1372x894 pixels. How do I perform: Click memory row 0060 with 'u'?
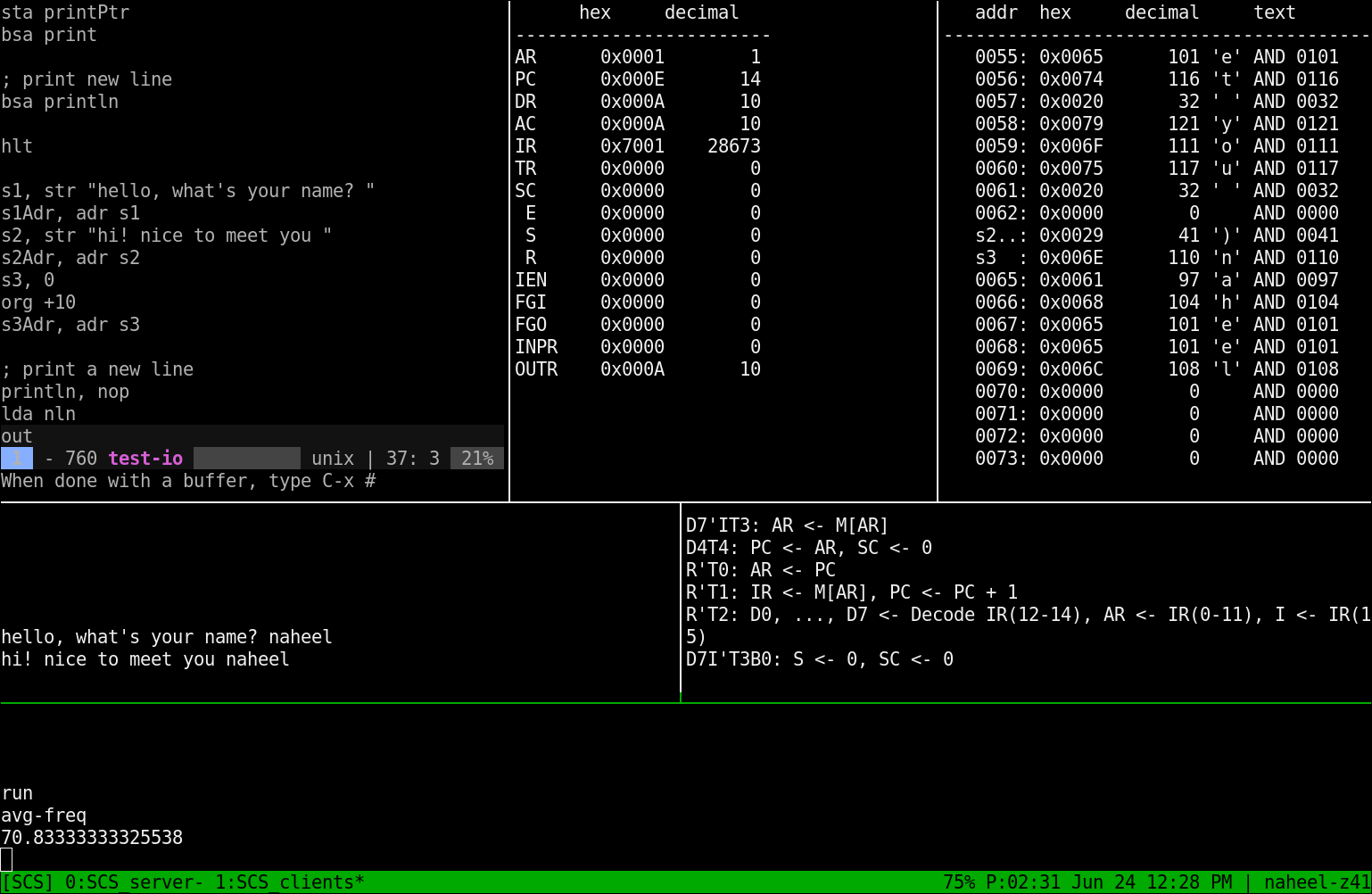pyautogui.click(x=1157, y=169)
